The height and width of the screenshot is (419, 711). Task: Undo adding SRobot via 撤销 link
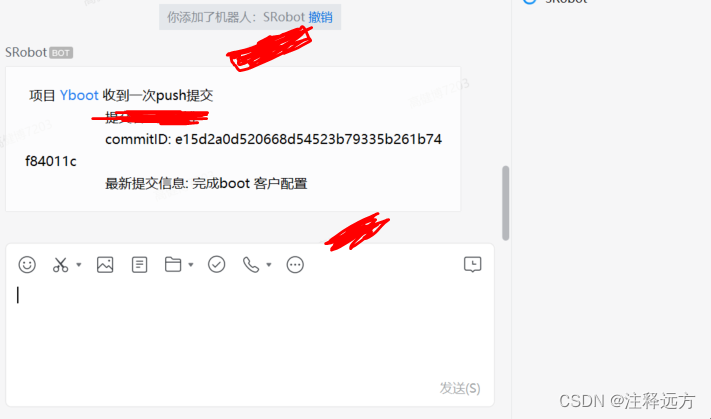pos(320,17)
